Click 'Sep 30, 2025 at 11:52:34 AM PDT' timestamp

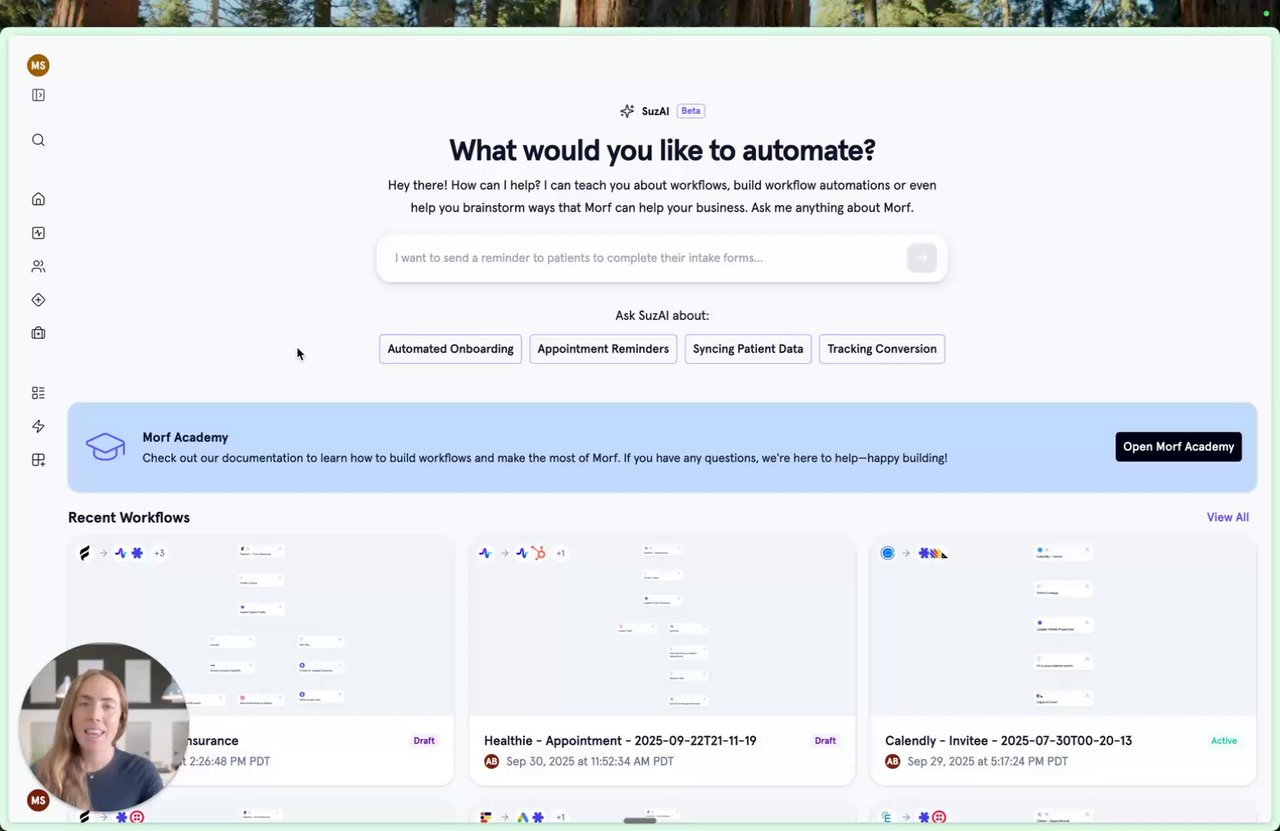tap(590, 761)
